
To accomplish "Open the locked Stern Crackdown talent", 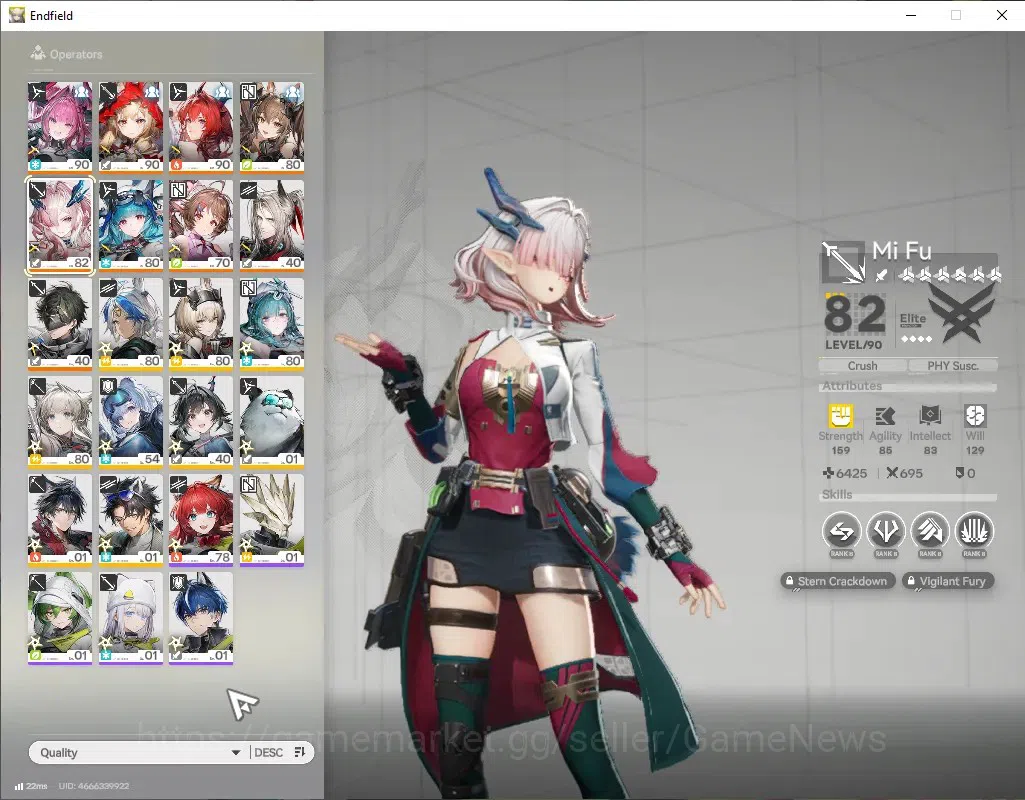I will click(x=837, y=581).
